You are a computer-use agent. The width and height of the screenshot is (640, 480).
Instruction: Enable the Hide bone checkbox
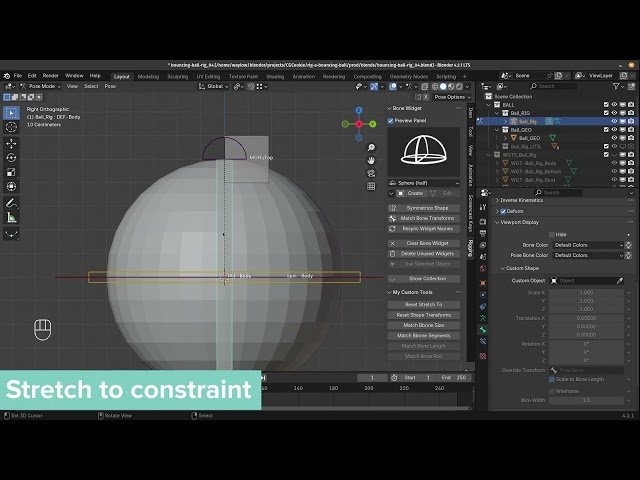click(552, 235)
